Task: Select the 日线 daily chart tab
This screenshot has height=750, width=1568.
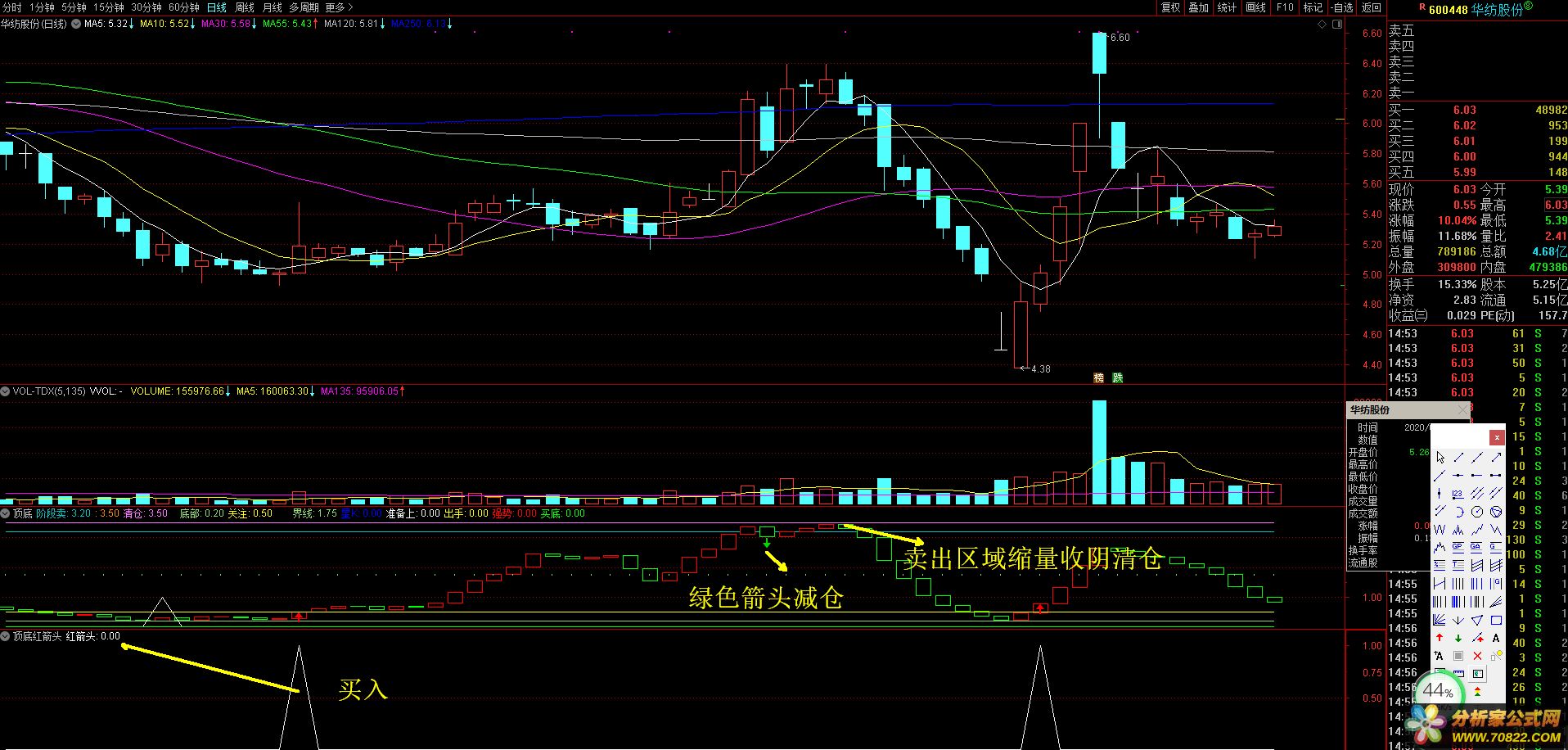Action: (x=217, y=7)
